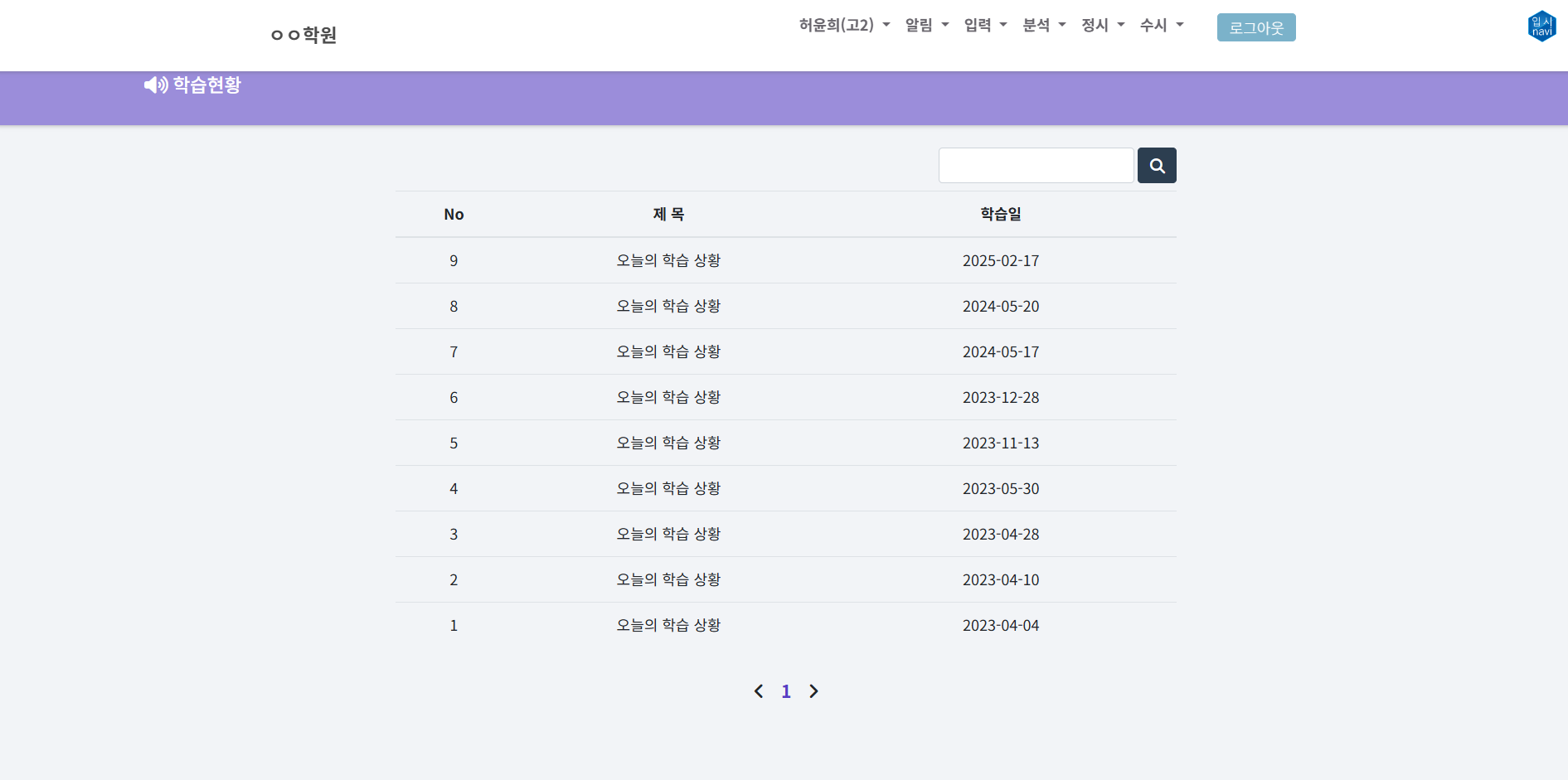This screenshot has width=1568, height=780.
Task: Open the 허윤희(고2) user dropdown
Action: (x=843, y=26)
